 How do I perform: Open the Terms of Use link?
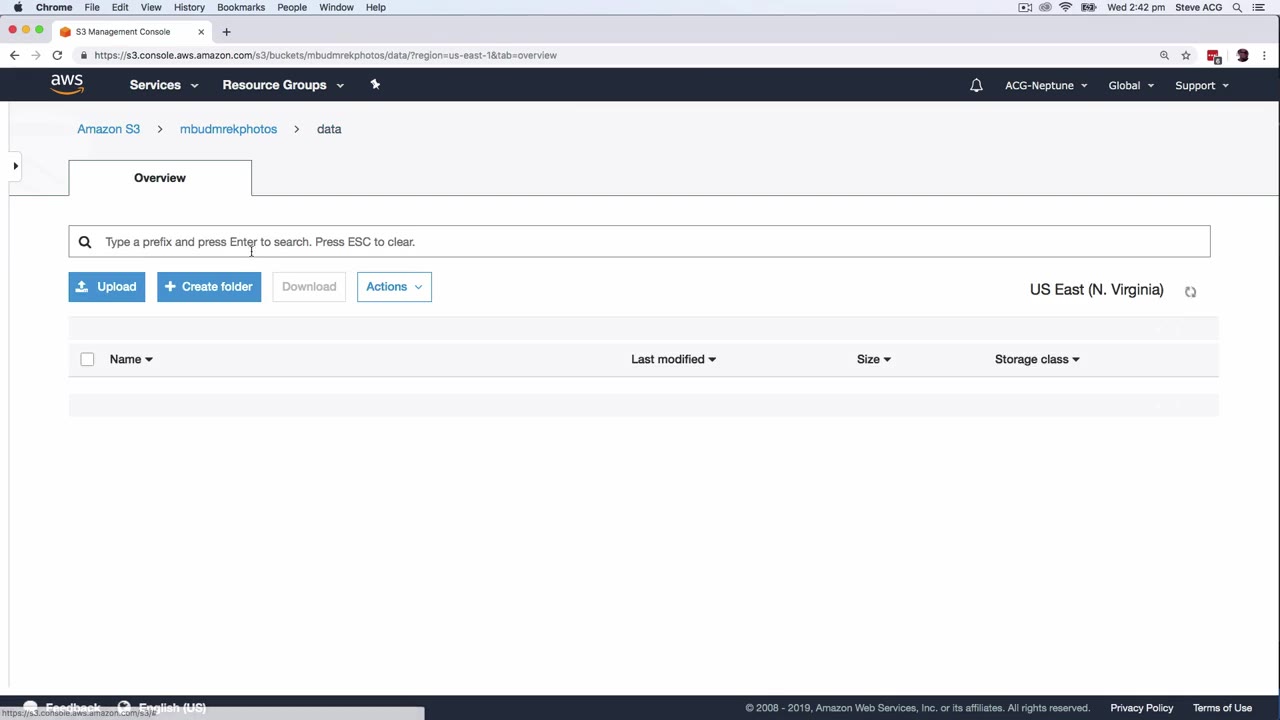(x=1222, y=708)
